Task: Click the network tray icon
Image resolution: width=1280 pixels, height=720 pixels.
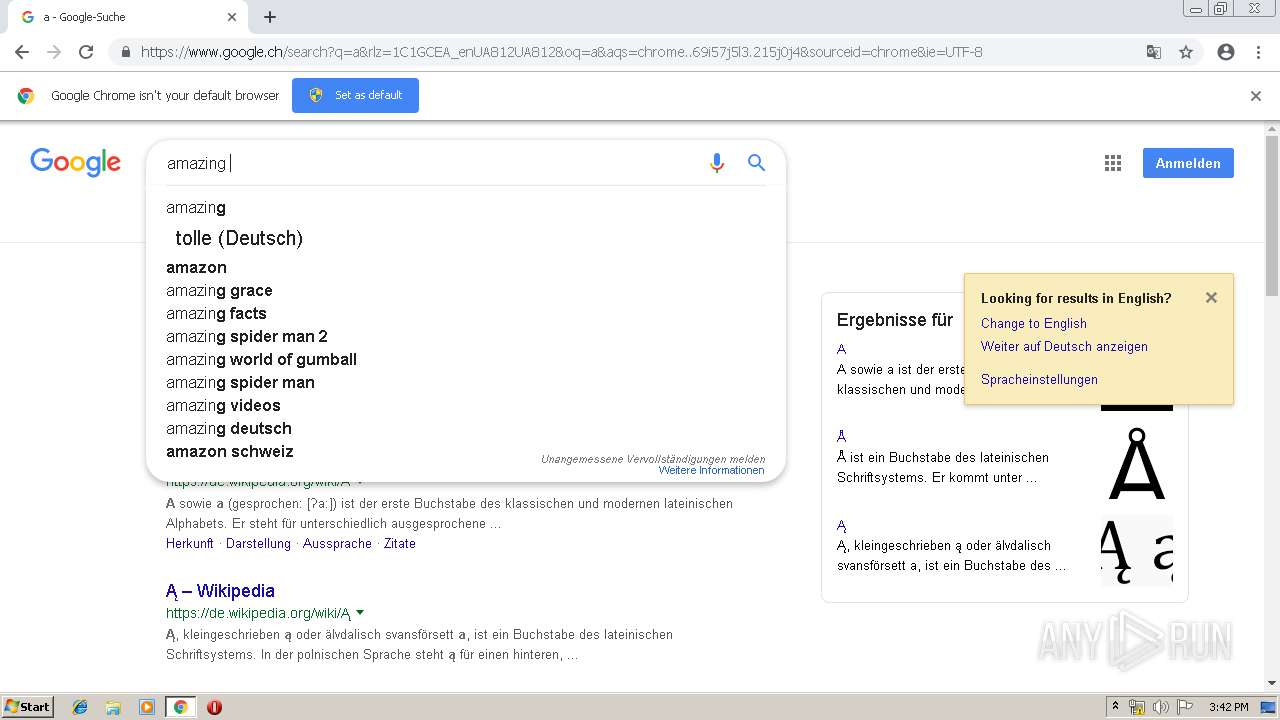Action: click(x=1137, y=707)
